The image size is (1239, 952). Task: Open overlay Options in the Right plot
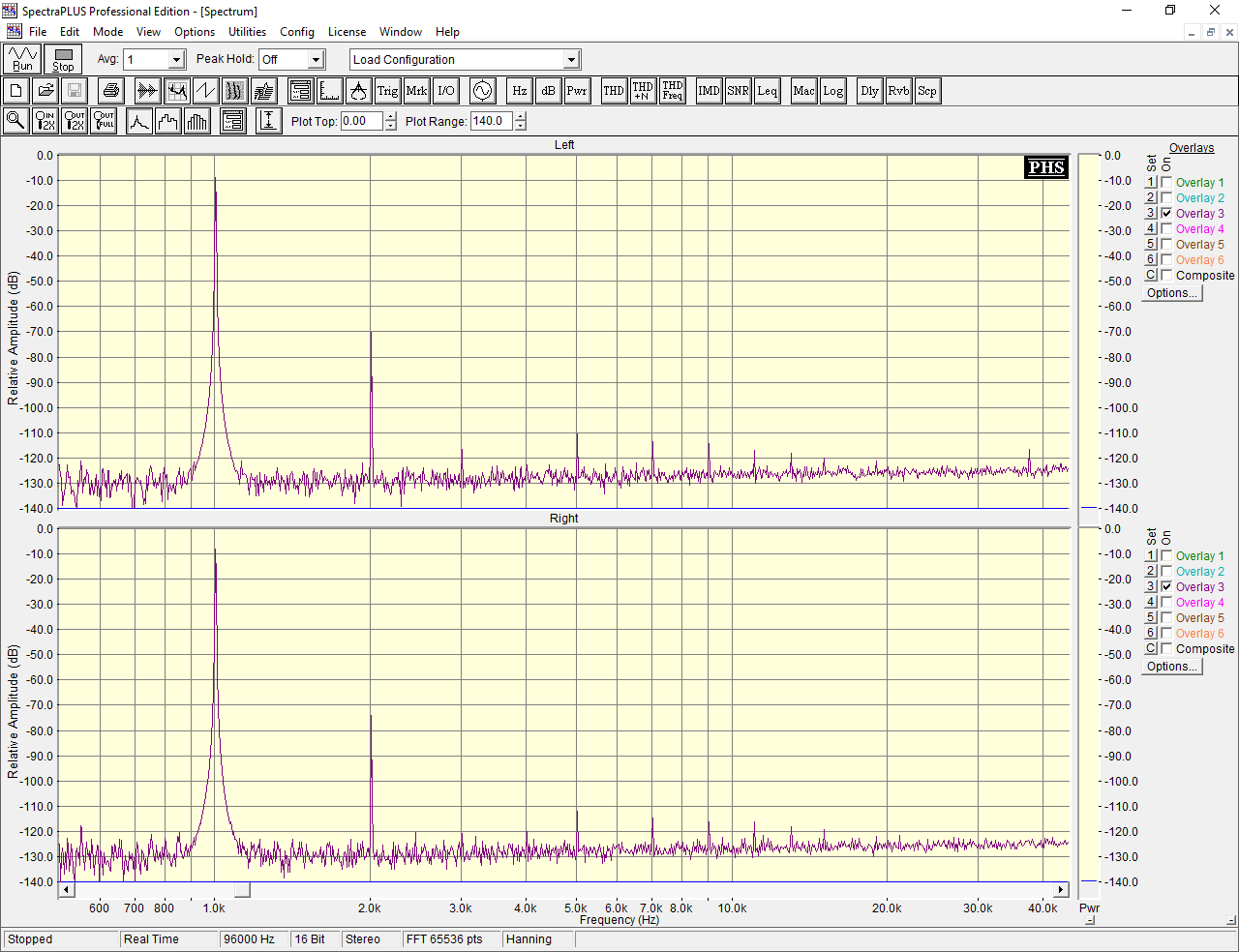(x=1171, y=667)
